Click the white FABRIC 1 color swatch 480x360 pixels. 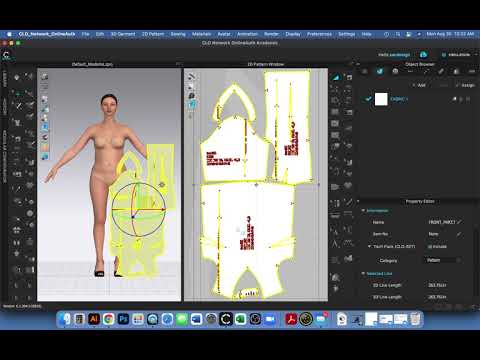coord(381,99)
